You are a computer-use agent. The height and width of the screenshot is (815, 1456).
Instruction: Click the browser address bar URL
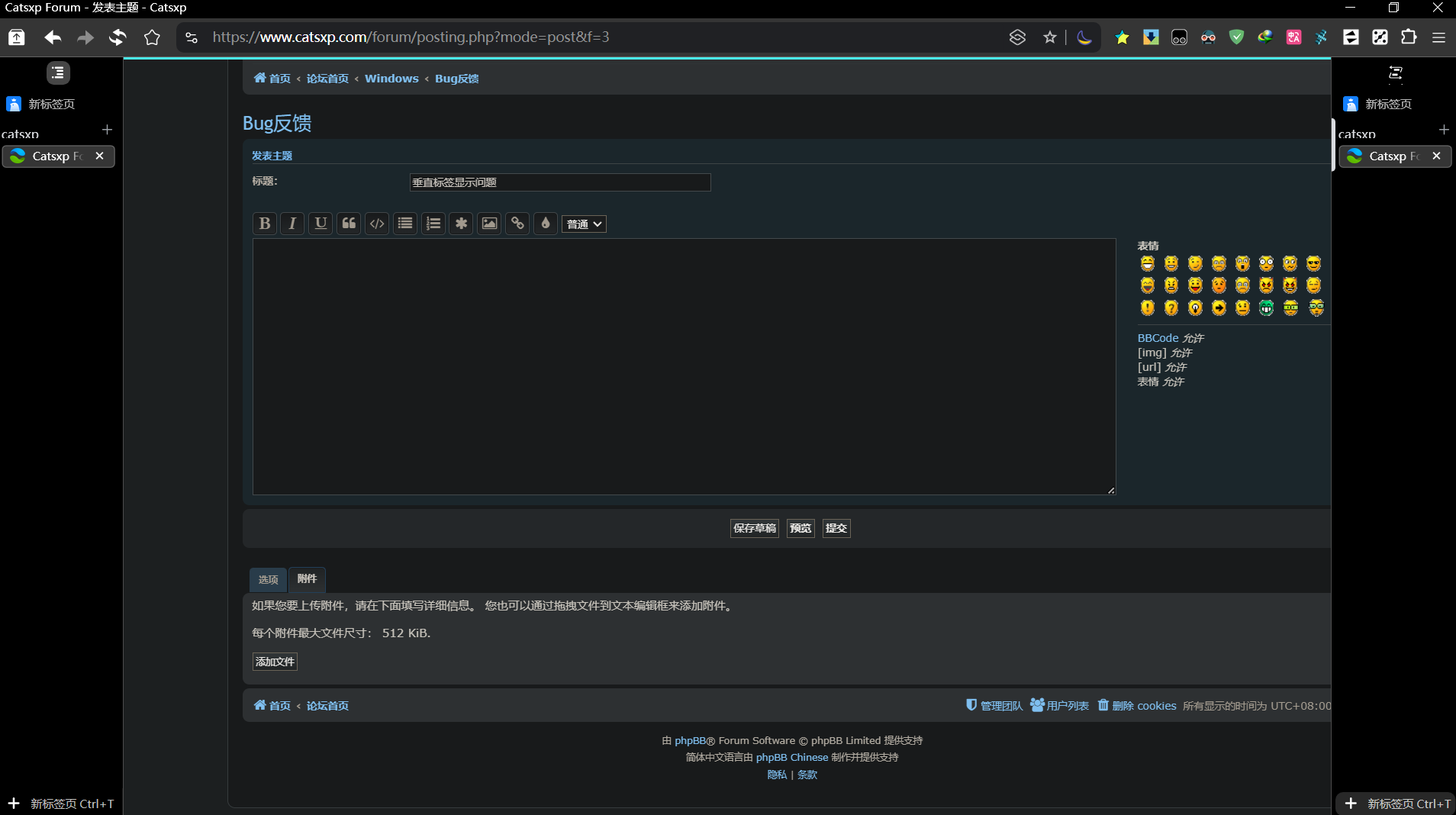coord(411,37)
